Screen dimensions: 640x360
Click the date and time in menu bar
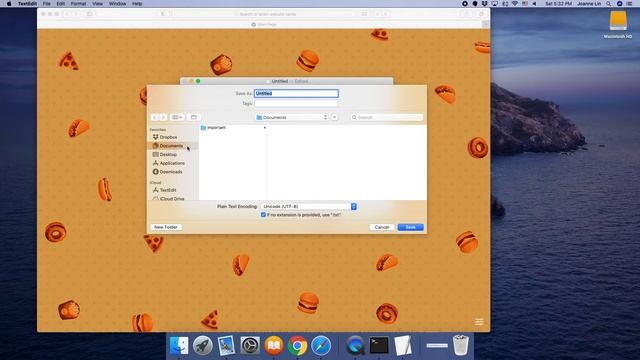pos(558,4)
